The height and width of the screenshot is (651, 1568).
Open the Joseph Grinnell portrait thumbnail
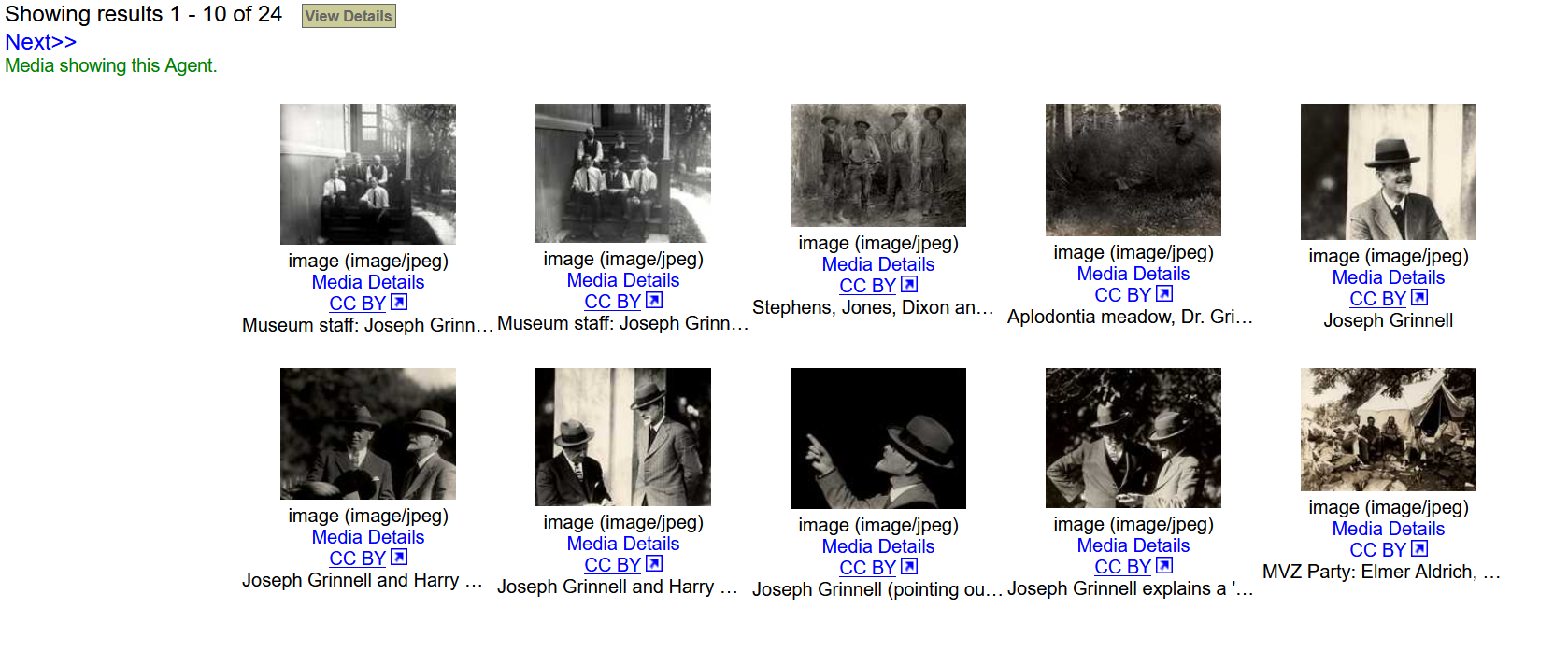(1389, 172)
